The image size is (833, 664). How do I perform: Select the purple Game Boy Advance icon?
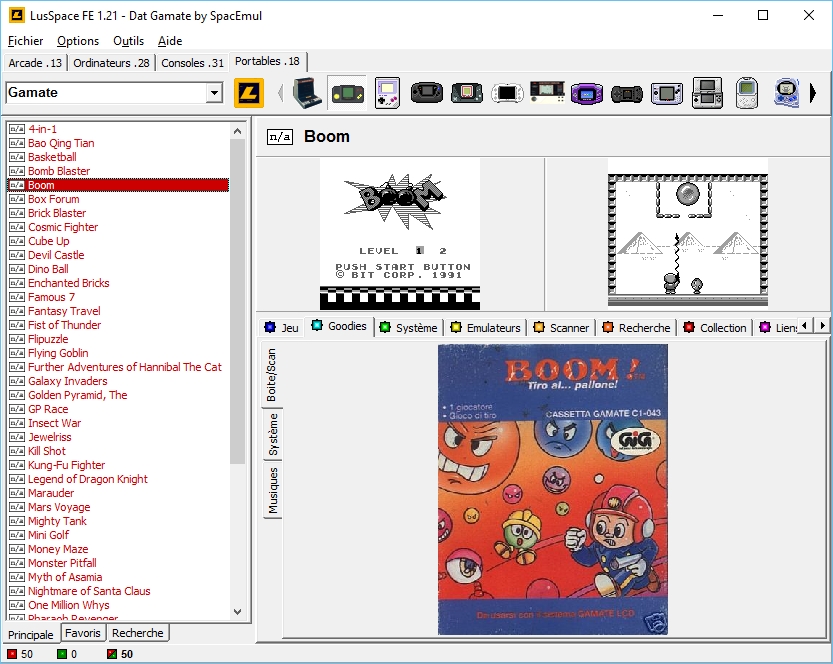click(x=587, y=93)
